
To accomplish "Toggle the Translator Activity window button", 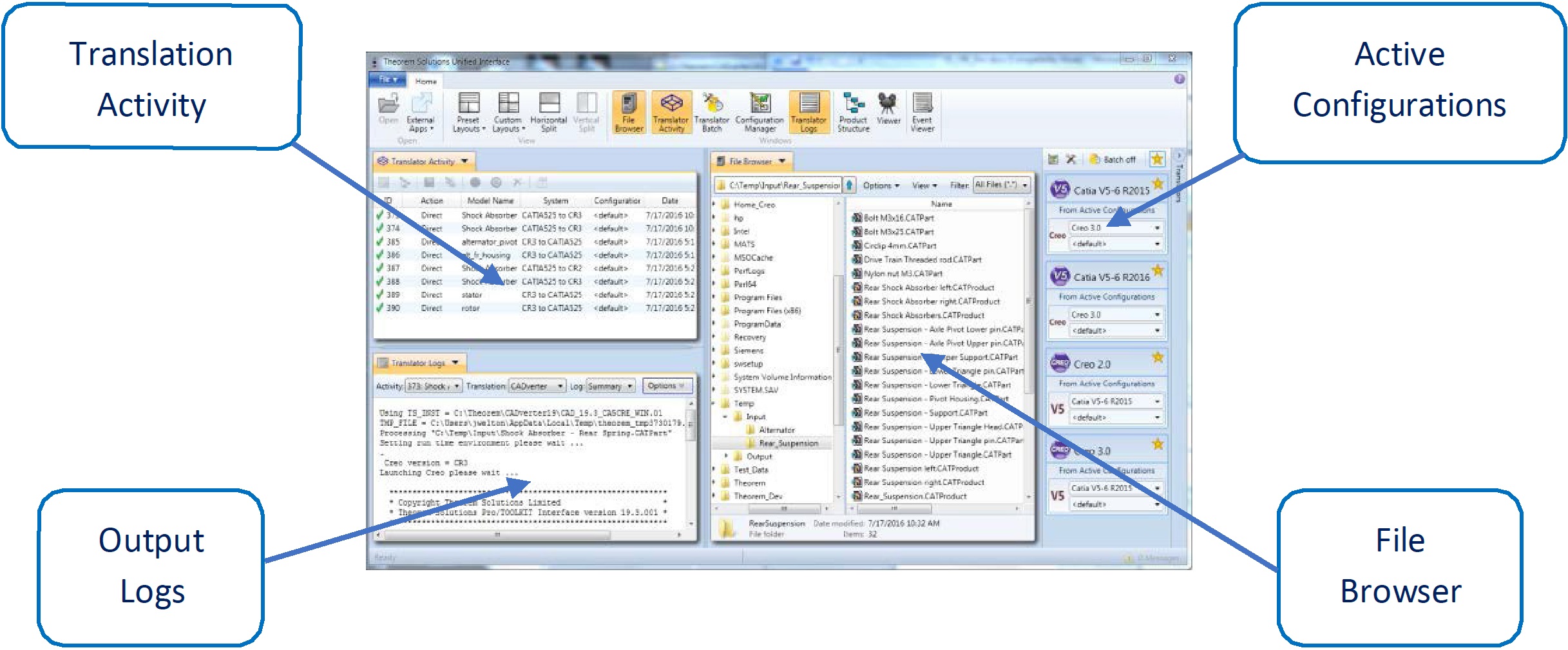I will (x=671, y=112).
